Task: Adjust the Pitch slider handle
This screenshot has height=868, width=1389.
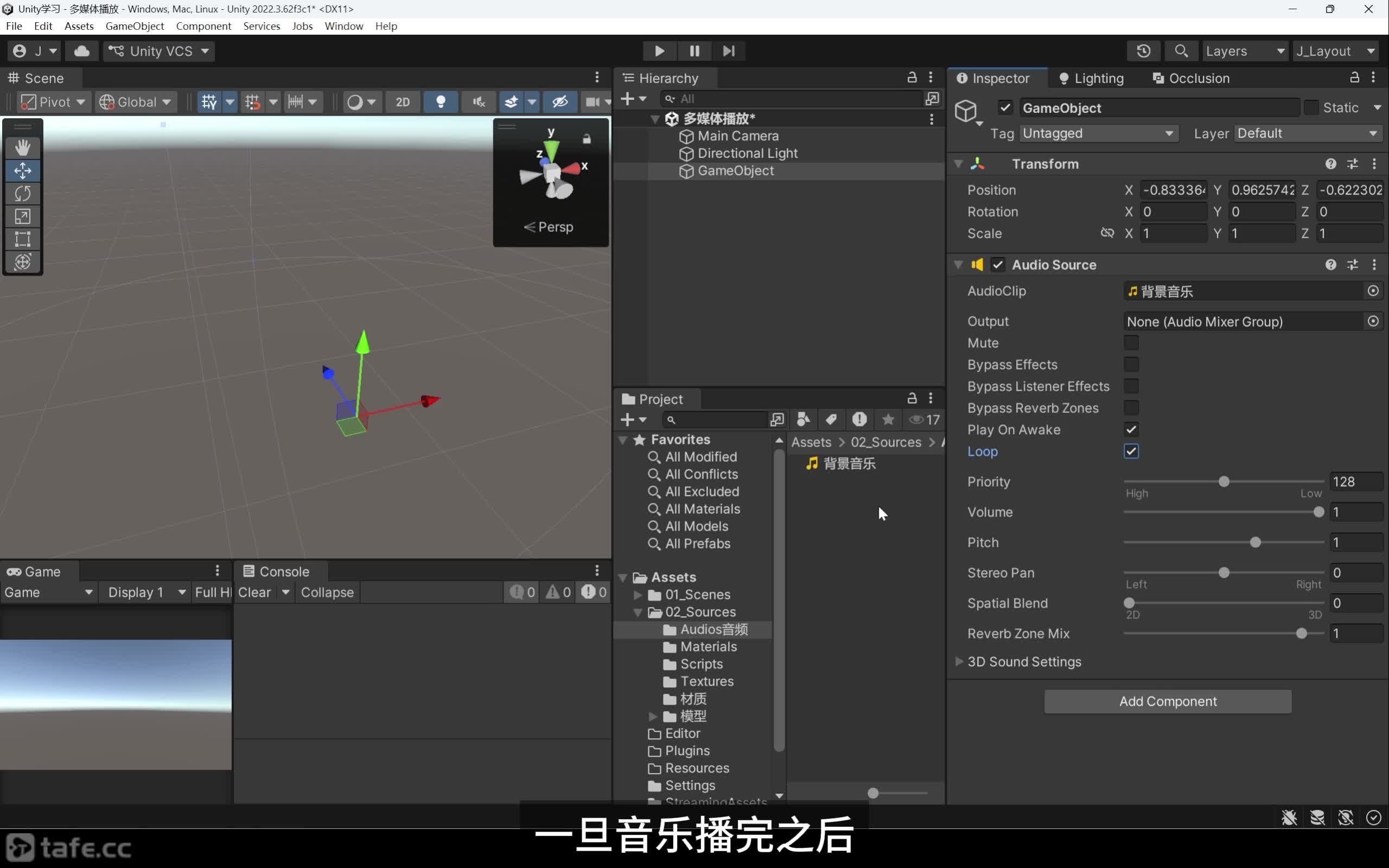Action: tap(1256, 542)
